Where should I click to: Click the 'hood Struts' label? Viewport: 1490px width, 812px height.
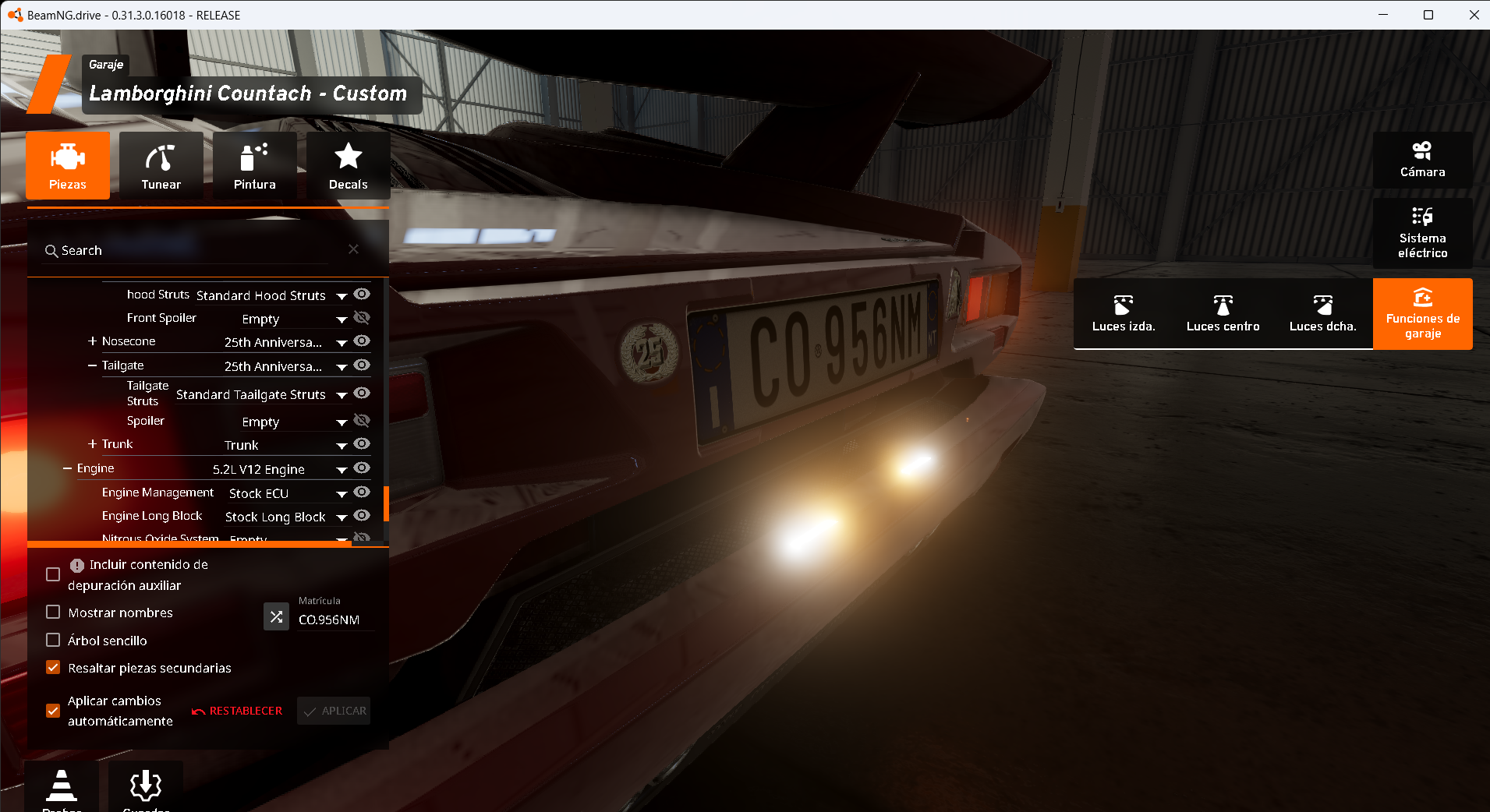pos(158,295)
